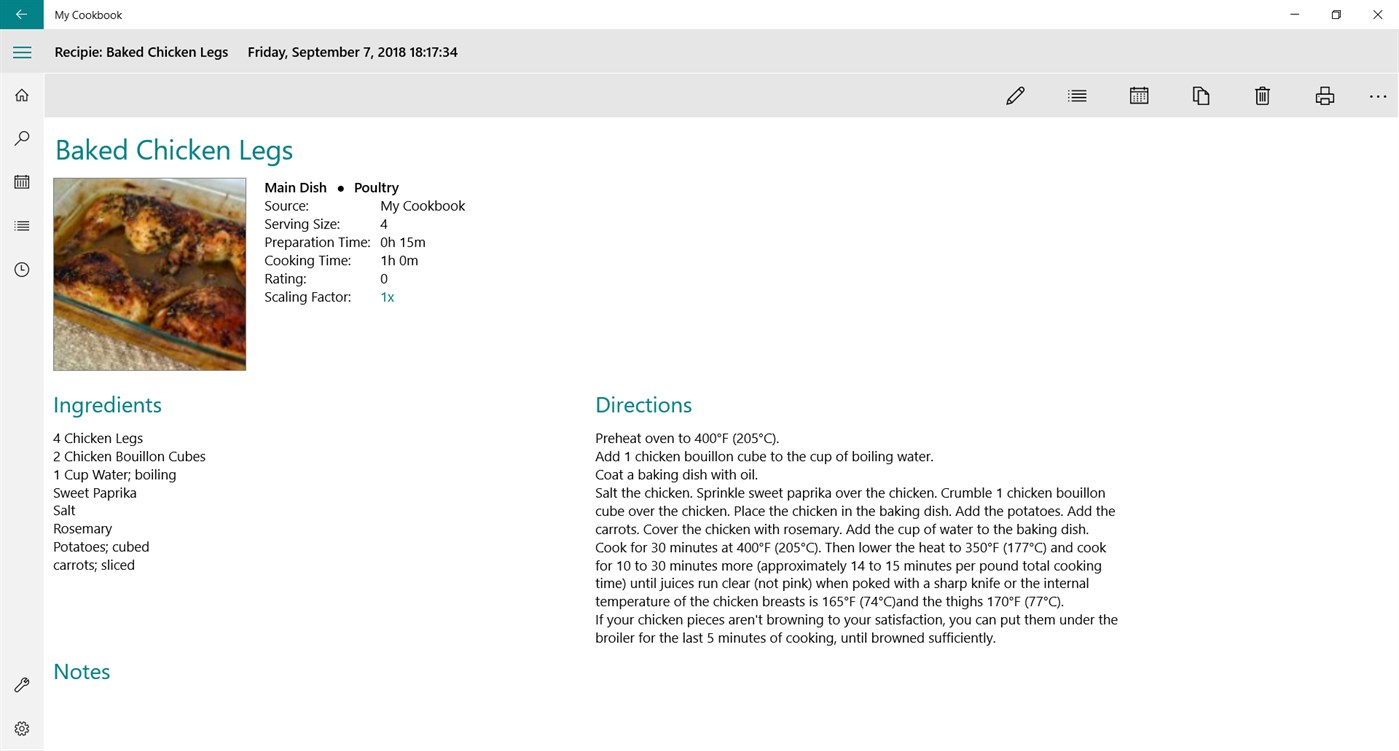Screen dimensions: 1399x751
Task: Browse the Main Dish category
Action: pyautogui.click(x=295, y=187)
